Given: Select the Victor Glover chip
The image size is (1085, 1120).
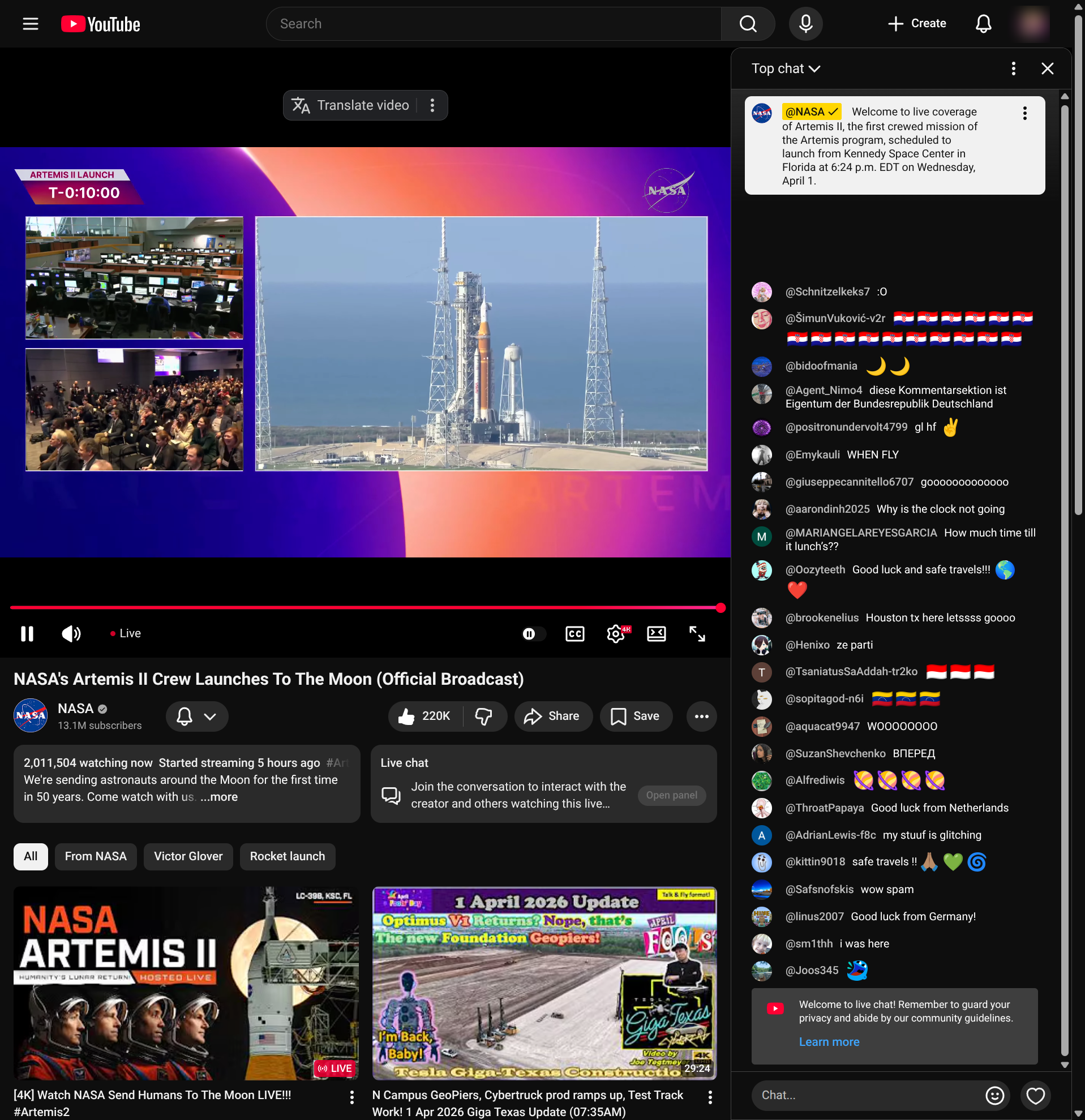Looking at the screenshot, I should 188,856.
